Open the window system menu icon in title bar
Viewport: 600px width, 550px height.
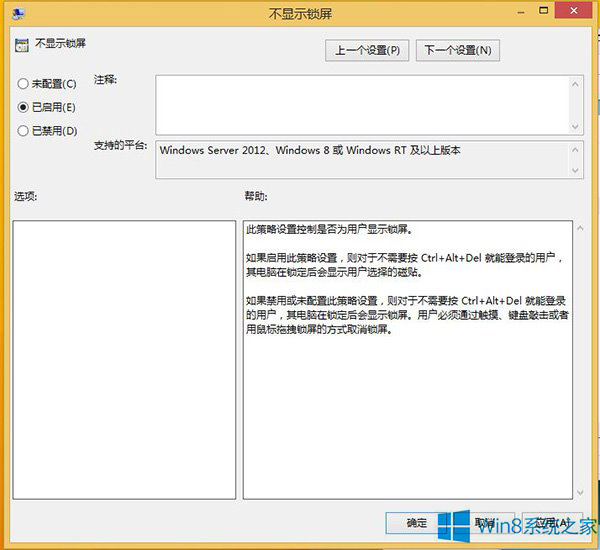(x=18, y=14)
